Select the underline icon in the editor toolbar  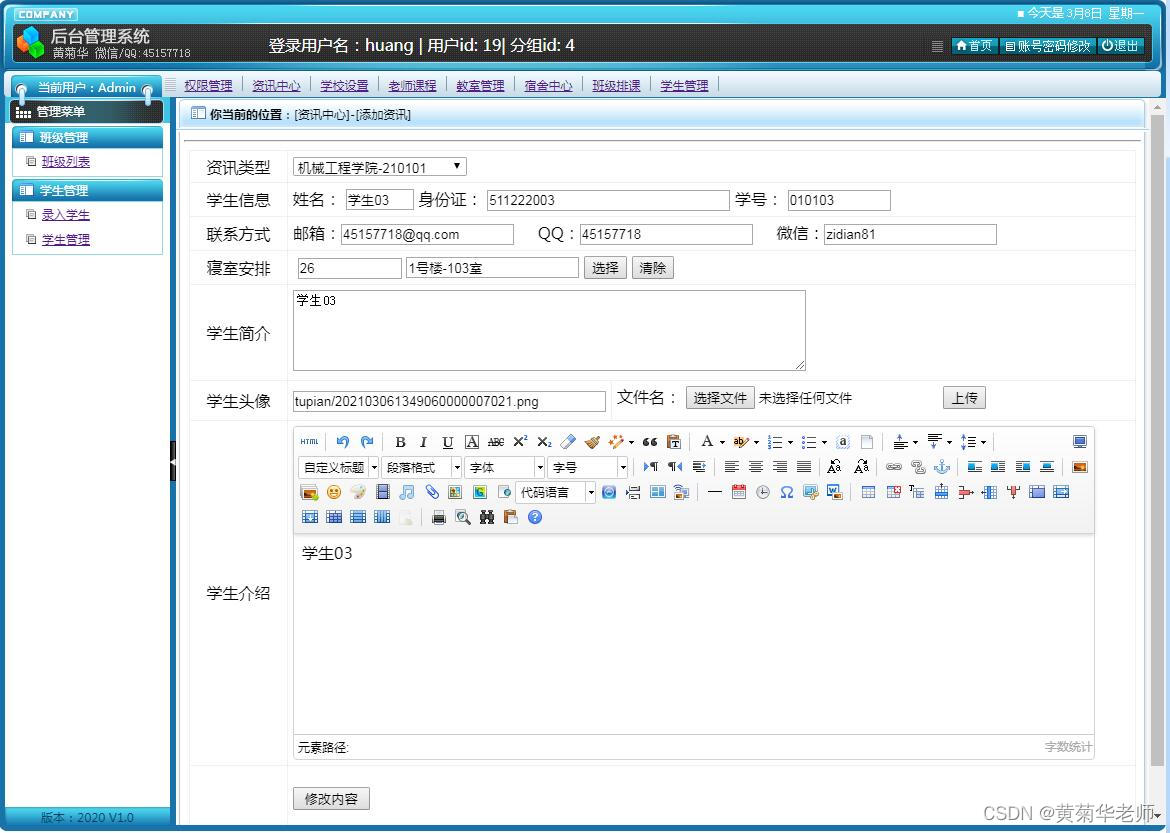[x=447, y=441]
